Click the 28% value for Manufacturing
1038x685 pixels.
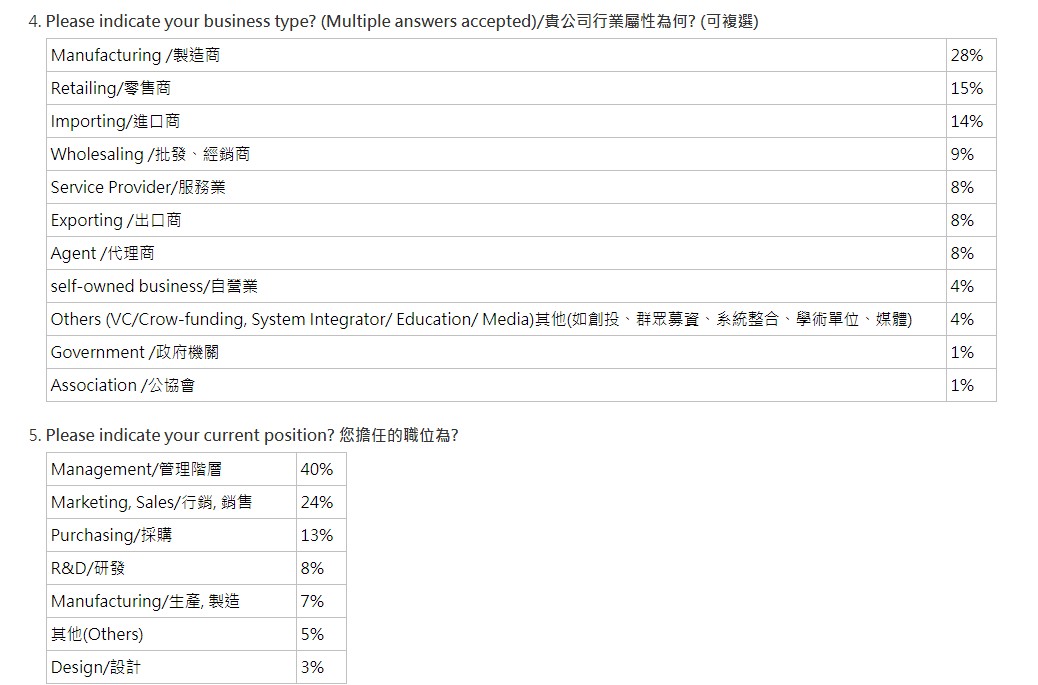click(971, 55)
